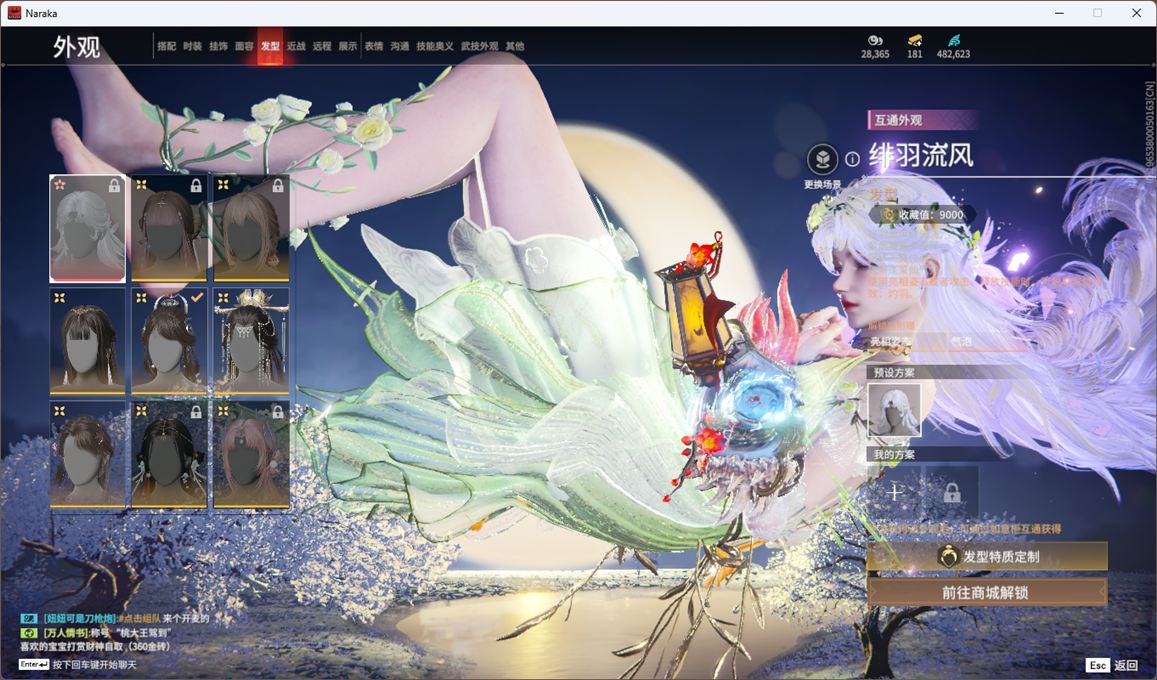Open the 武技外观 tab
The height and width of the screenshot is (680, 1157).
point(479,46)
